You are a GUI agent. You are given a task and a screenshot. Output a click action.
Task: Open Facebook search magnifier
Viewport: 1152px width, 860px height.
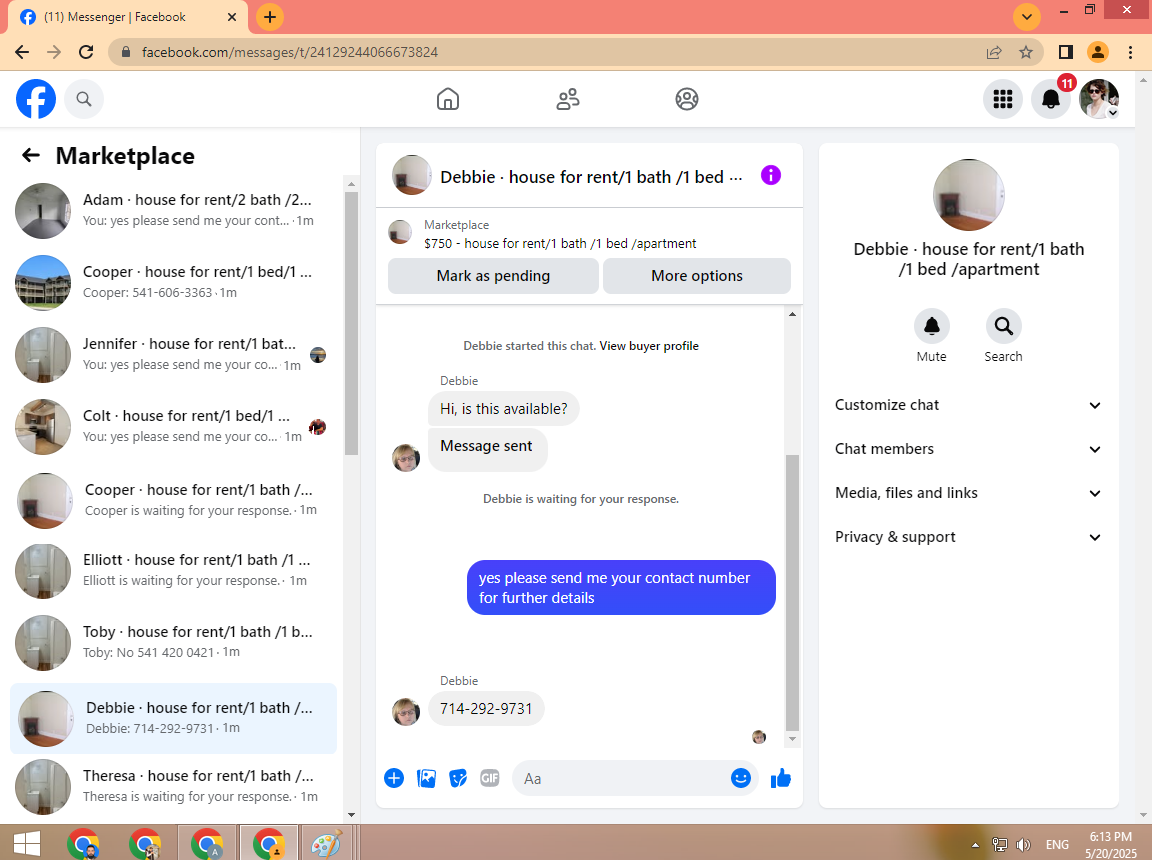84,99
